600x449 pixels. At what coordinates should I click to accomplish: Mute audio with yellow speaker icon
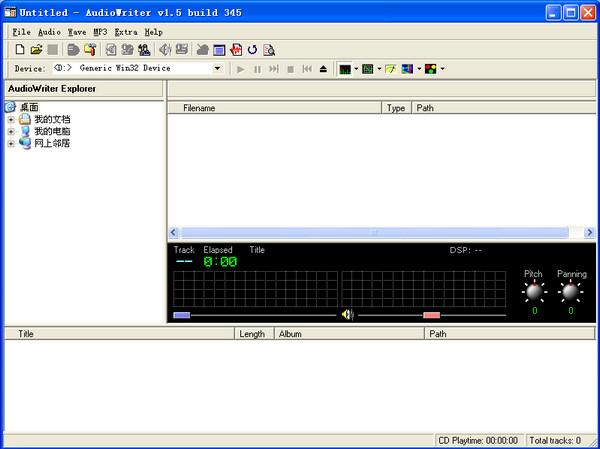[x=347, y=315]
